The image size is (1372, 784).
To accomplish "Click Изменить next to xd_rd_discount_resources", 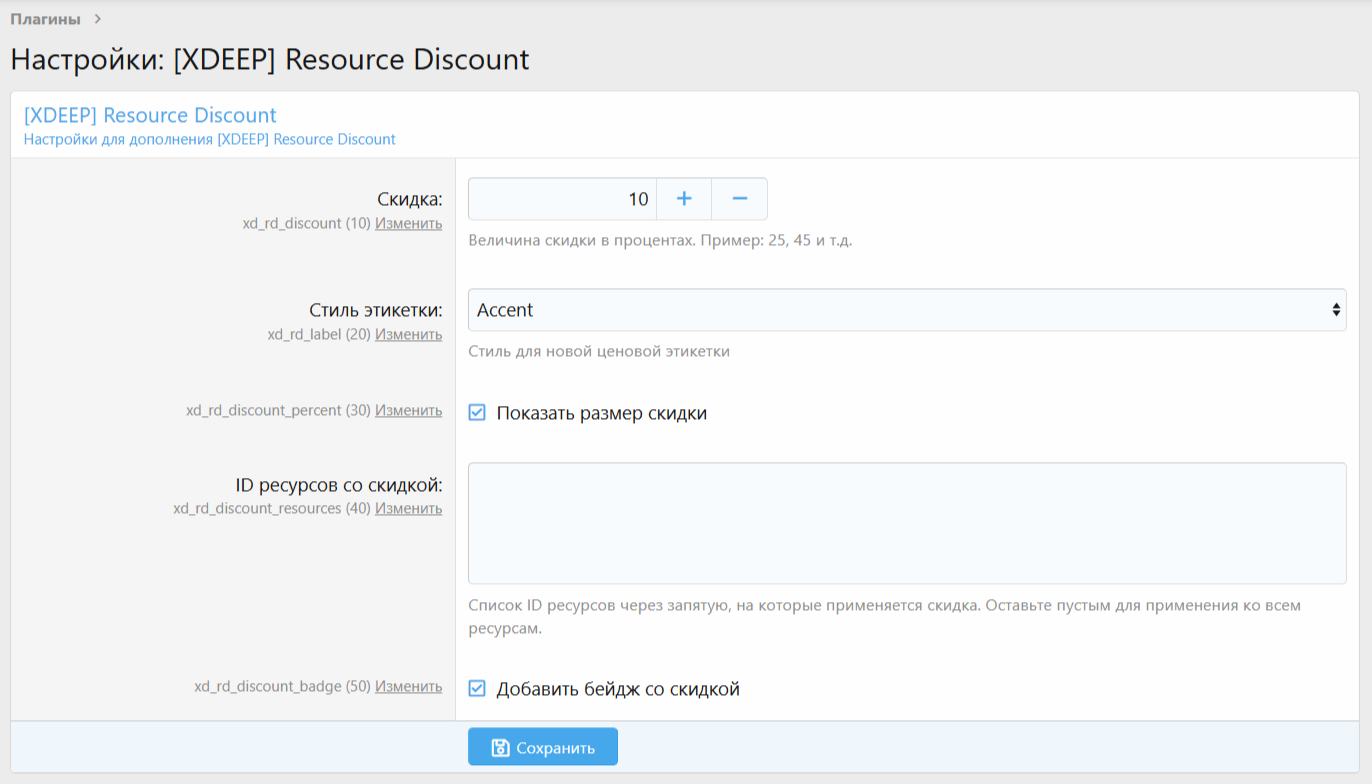I will click(408, 509).
